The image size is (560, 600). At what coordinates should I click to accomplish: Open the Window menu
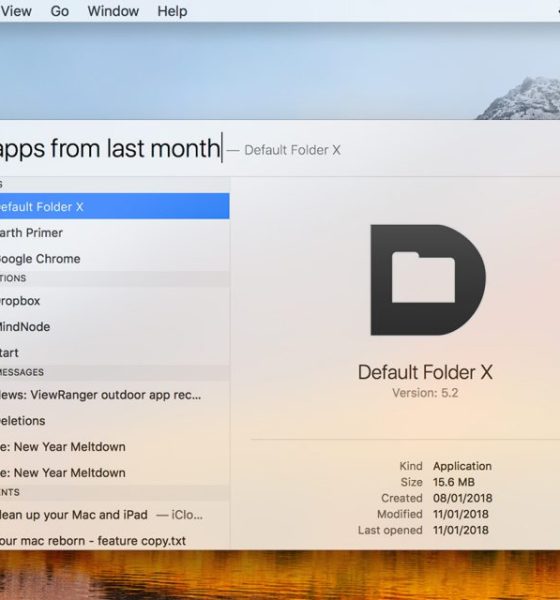(x=113, y=11)
